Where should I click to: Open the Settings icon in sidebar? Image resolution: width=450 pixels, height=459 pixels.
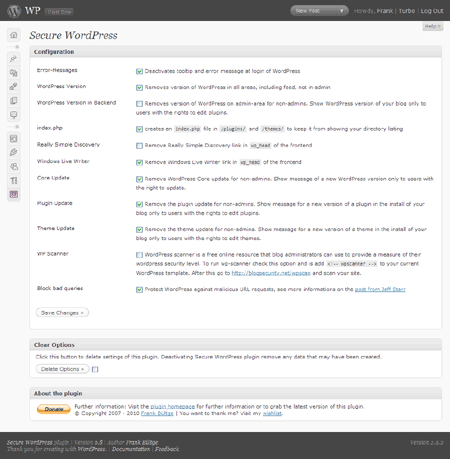tap(14, 194)
